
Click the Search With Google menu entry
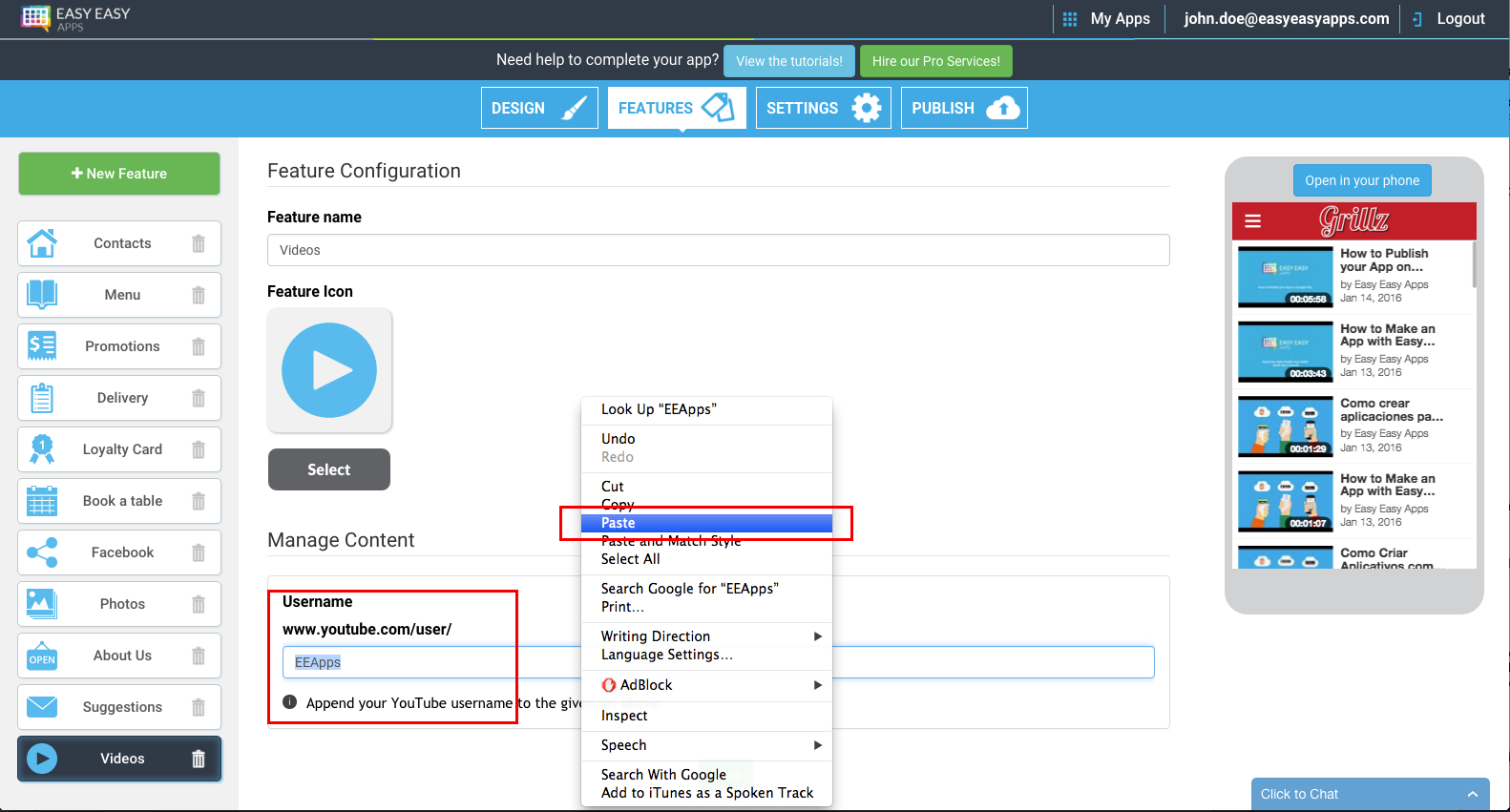pyautogui.click(x=706, y=775)
